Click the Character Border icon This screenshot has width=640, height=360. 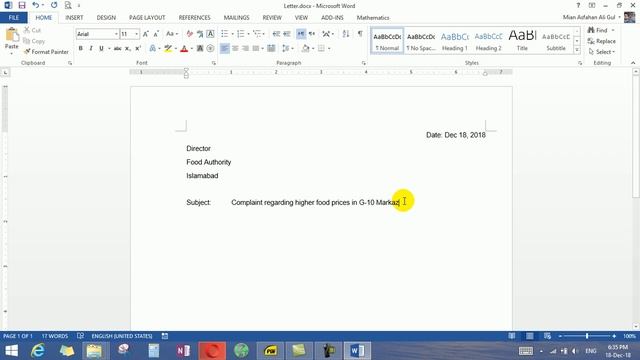210,34
